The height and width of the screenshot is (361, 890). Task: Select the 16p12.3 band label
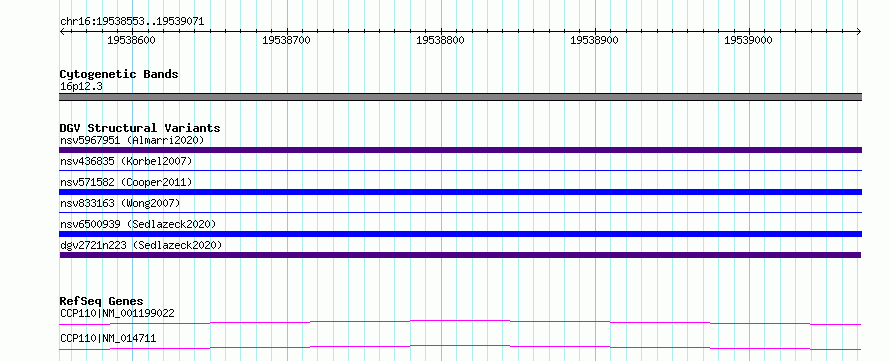click(x=81, y=87)
